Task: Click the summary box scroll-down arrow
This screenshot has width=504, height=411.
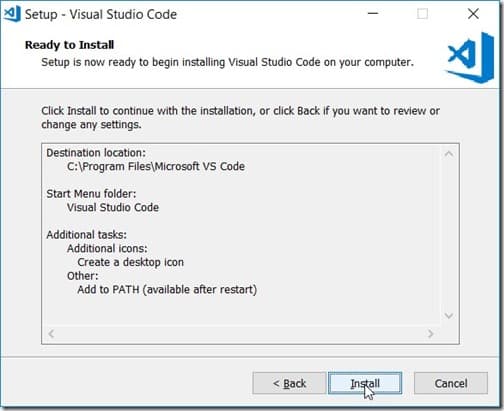Action: click(449, 315)
